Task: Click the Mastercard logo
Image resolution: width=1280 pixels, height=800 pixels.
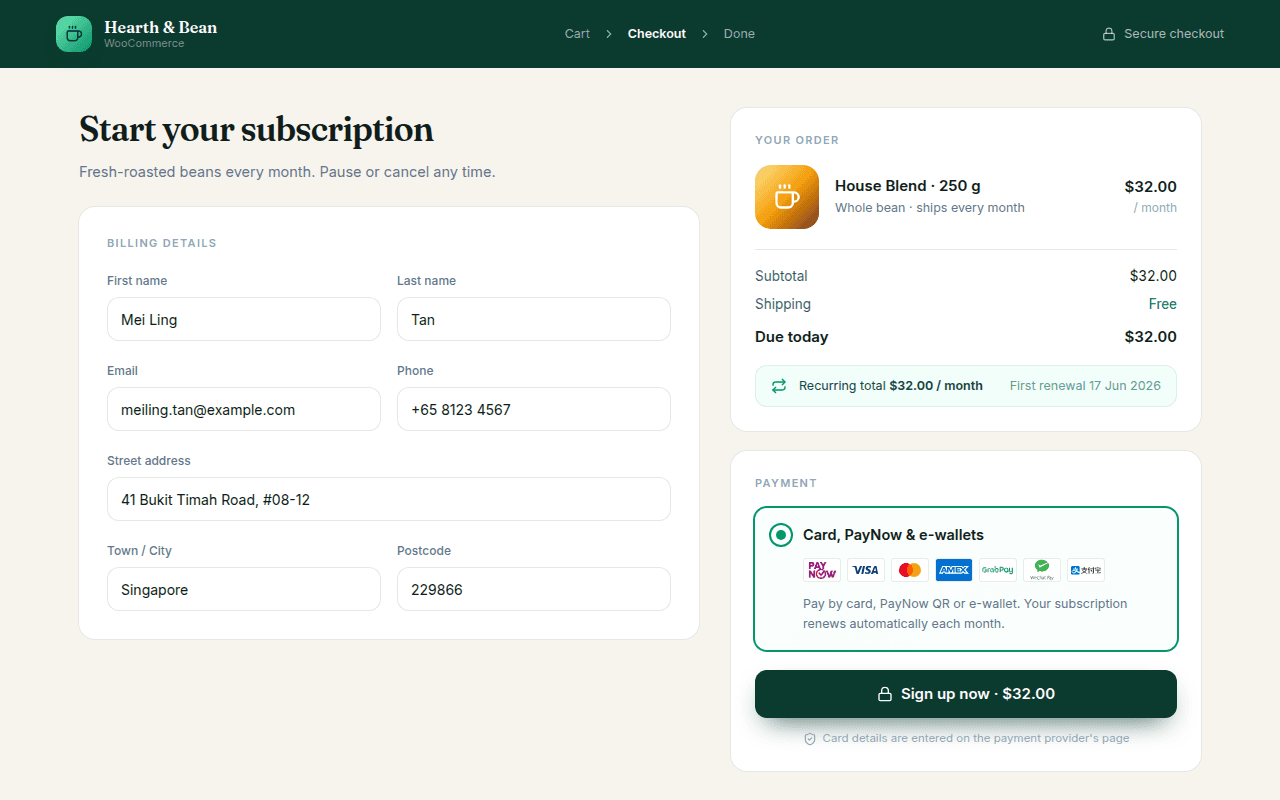Action: coord(910,570)
